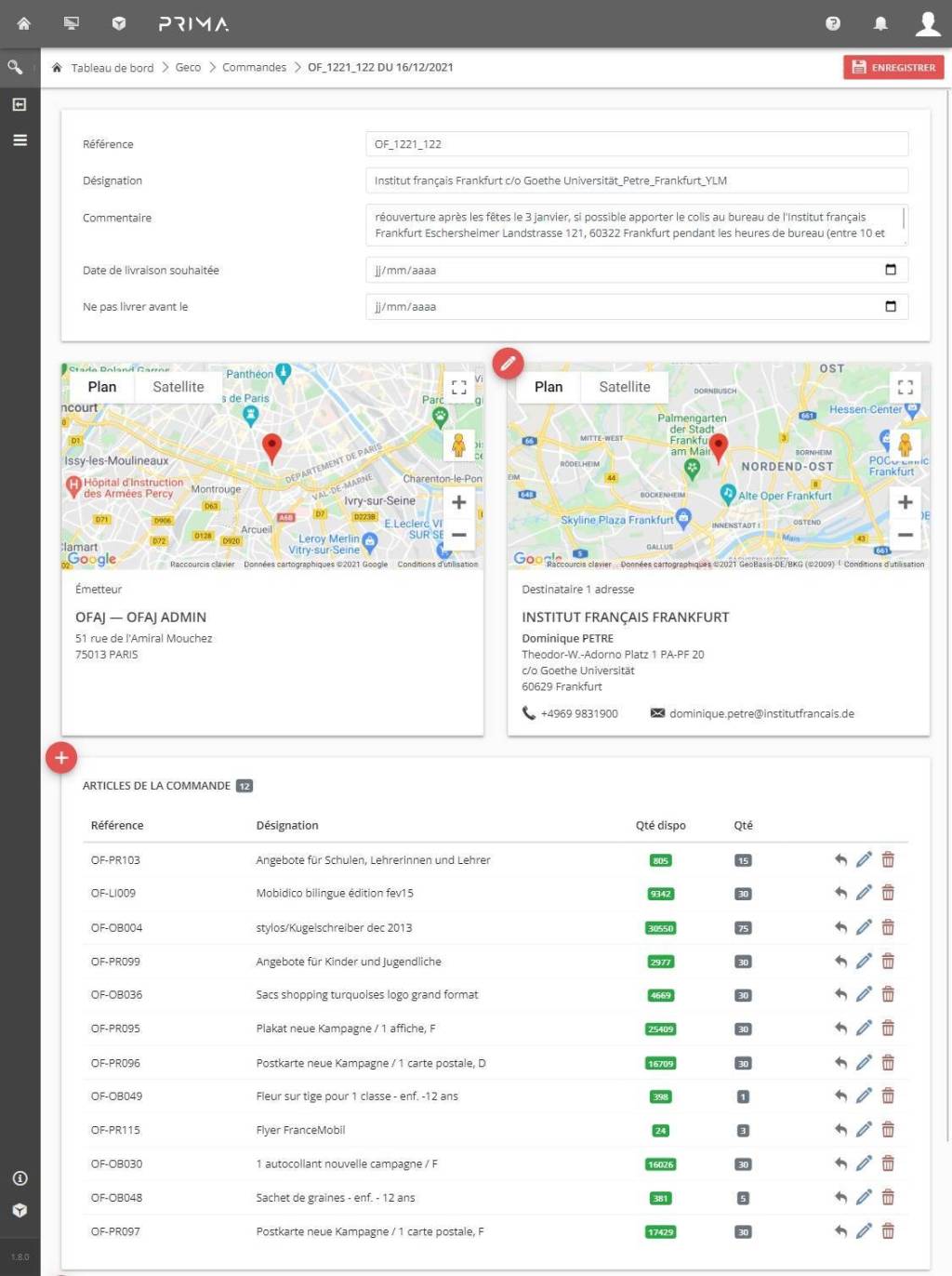Open Conditions d'utilisation link on Paris map
Viewport: 952px width, 1276px height.
click(x=437, y=564)
